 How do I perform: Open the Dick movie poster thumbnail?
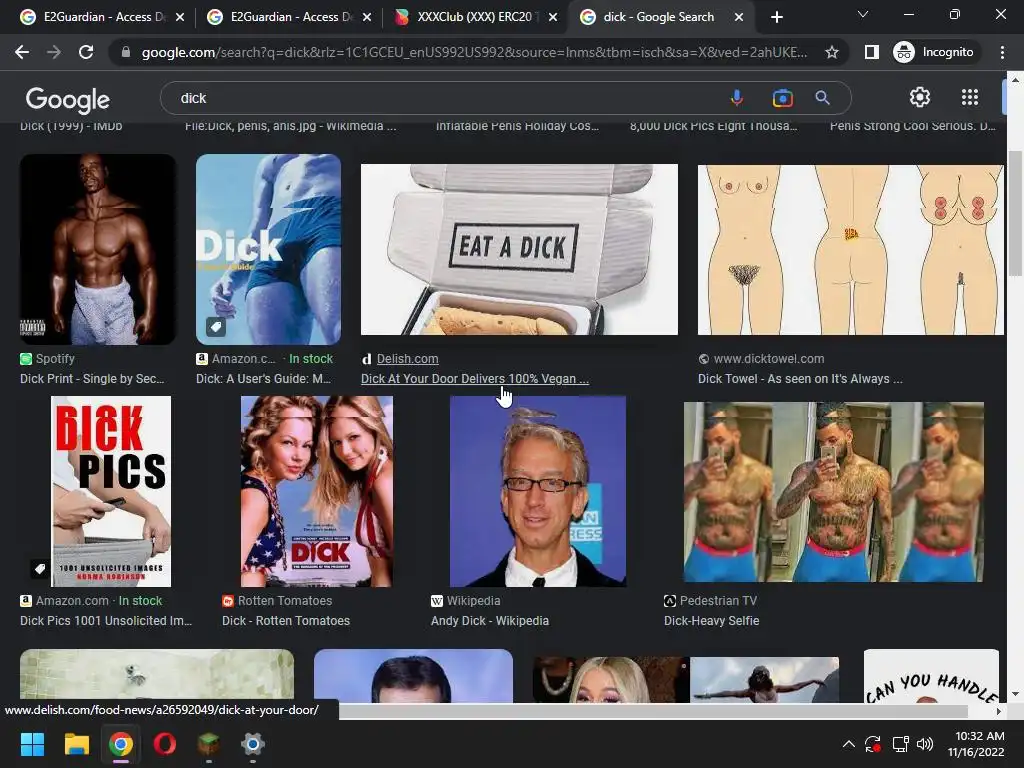click(317, 491)
